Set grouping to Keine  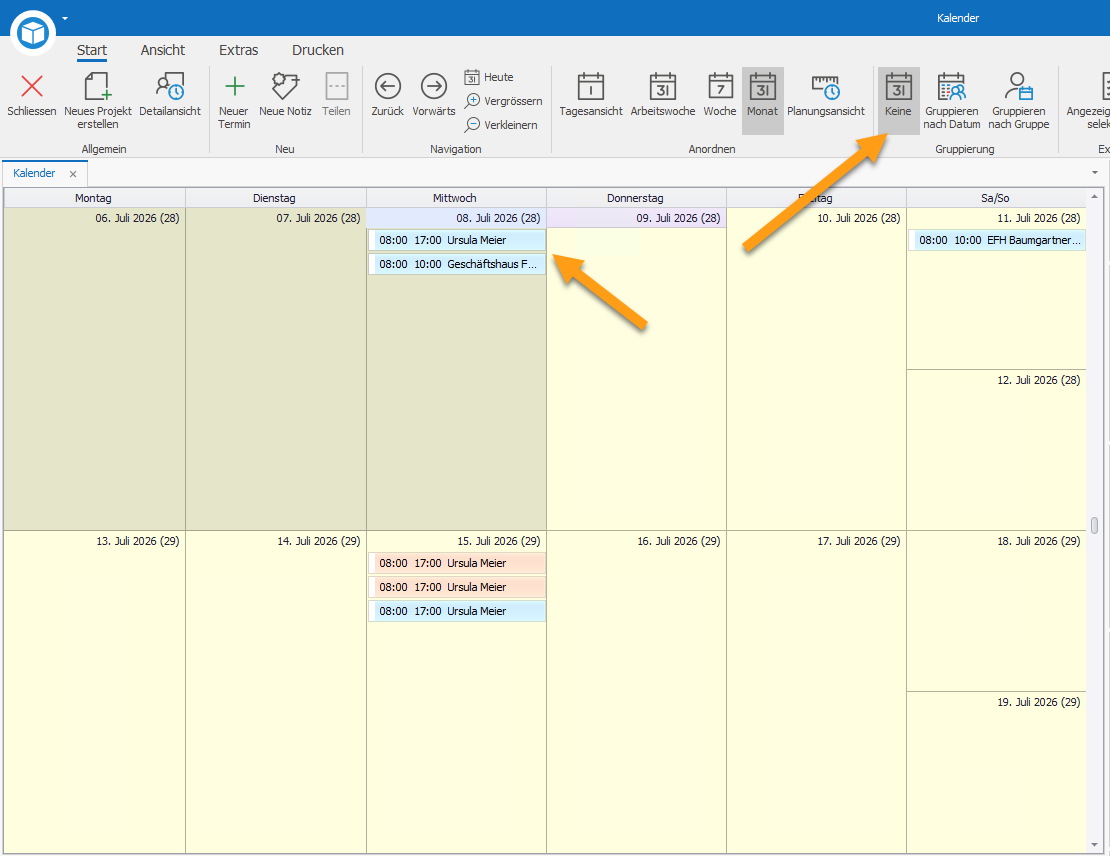click(898, 101)
